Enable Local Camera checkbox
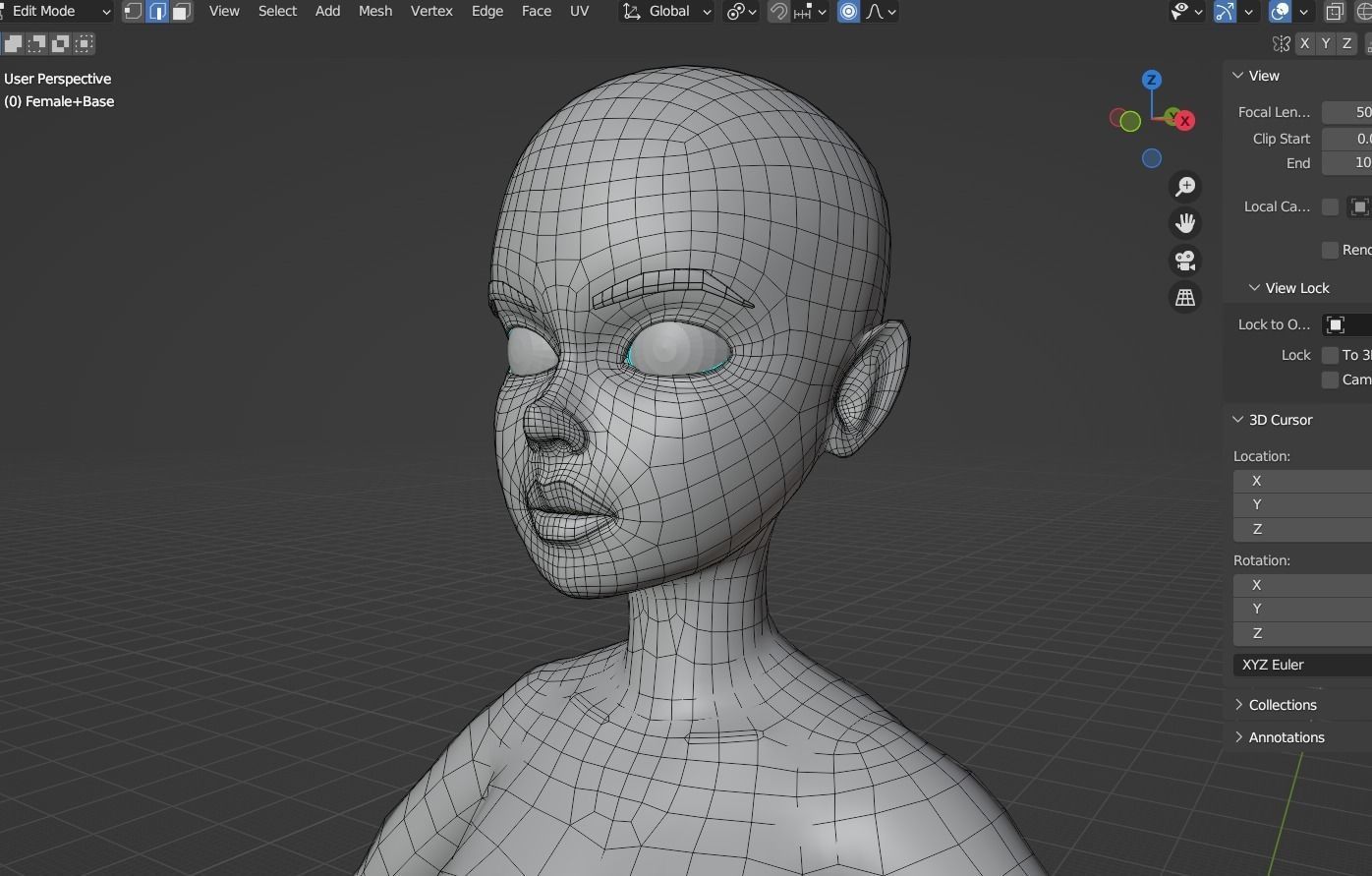This screenshot has height=876, width=1372. pyautogui.click(x=1330, y=206)
